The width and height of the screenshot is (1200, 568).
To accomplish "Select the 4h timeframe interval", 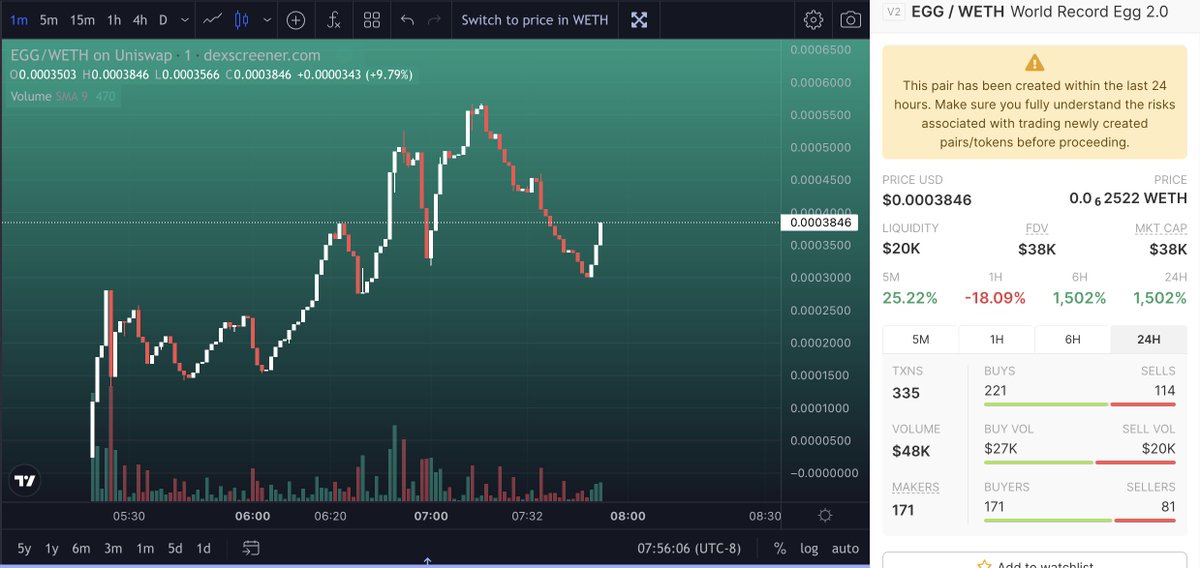I will [x=140, y=19].
